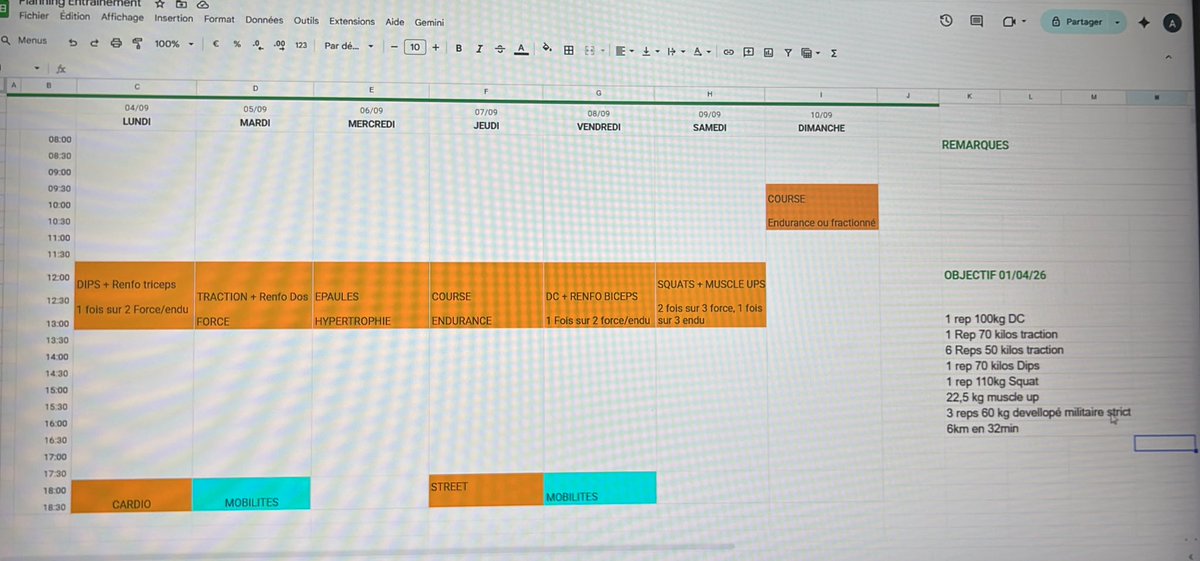Click the functions sigma icon

tap(834, 53)
